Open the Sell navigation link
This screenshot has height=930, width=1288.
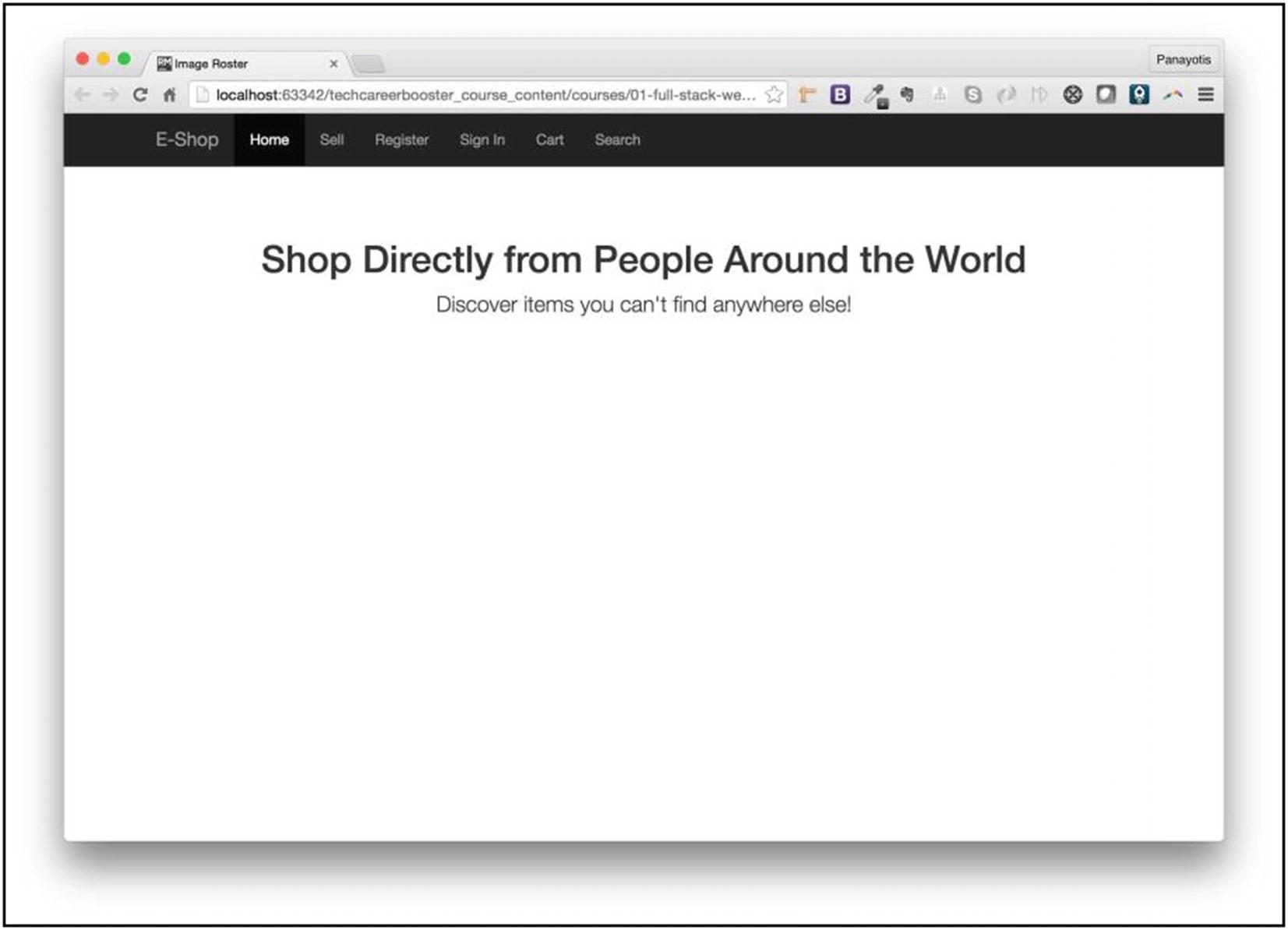point(331,140)
